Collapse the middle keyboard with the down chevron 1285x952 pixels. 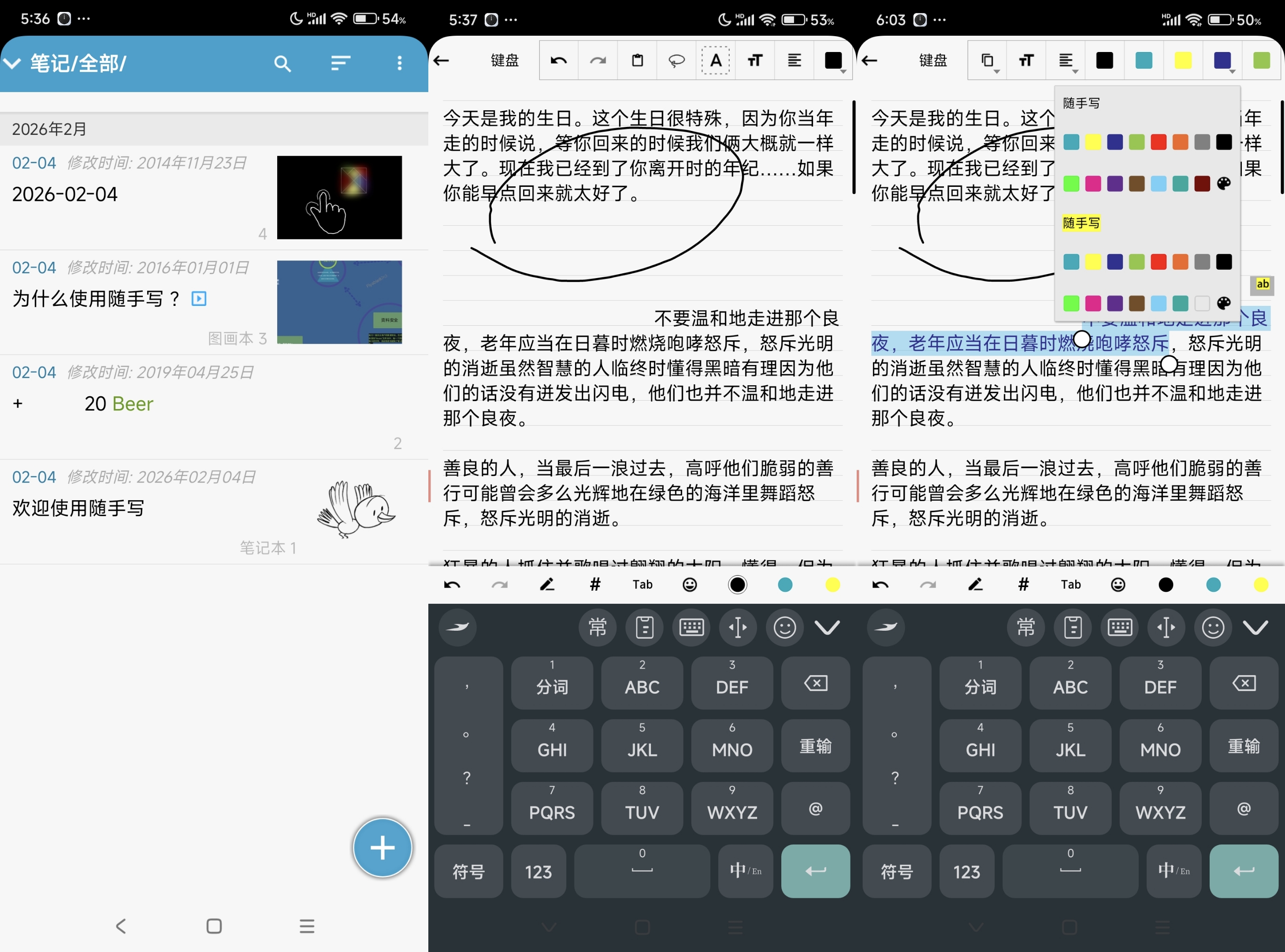[827, 627]
